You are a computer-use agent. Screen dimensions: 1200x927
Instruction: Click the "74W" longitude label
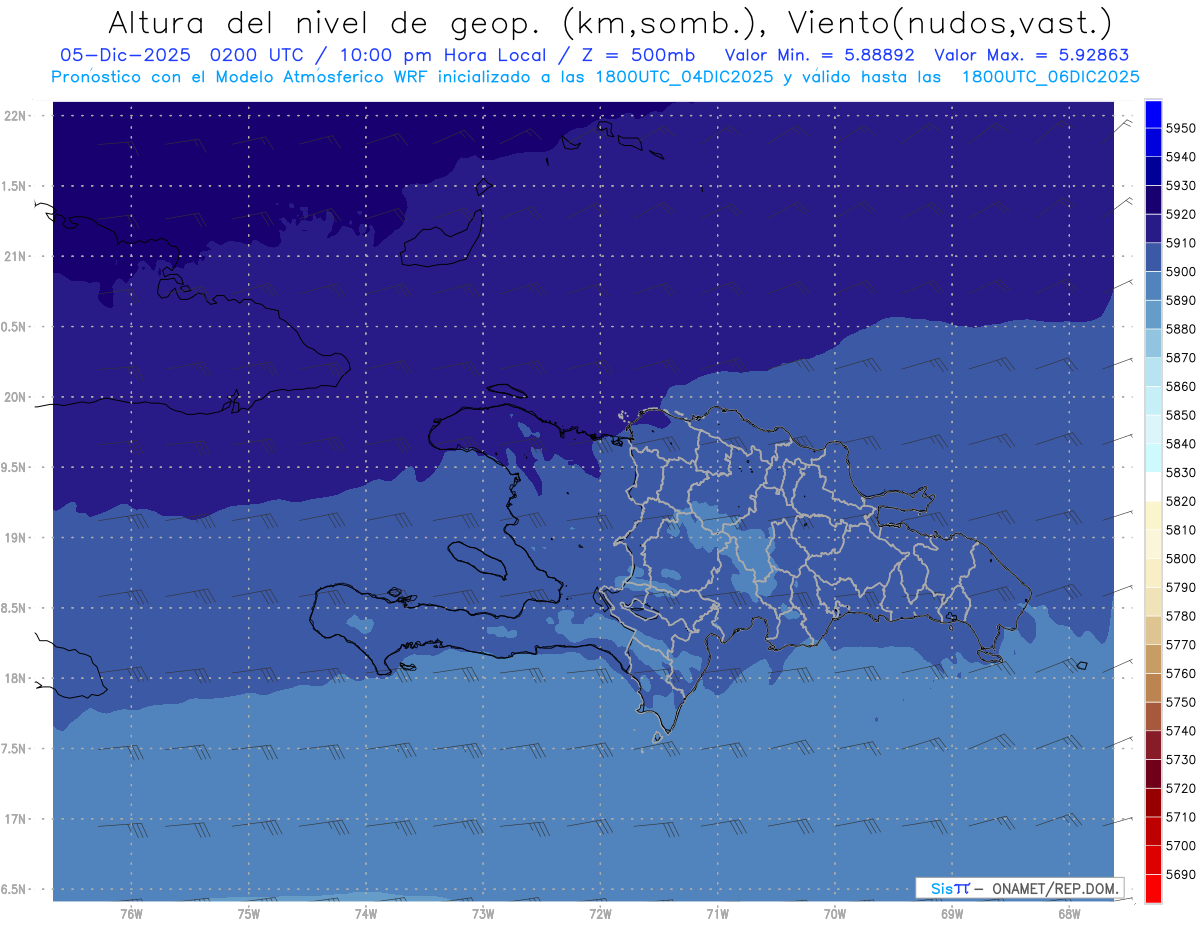(x=366, y=913)
